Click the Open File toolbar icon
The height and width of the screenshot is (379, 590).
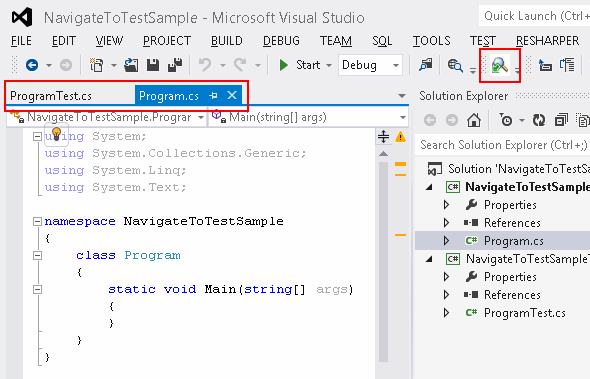point(131,65)
